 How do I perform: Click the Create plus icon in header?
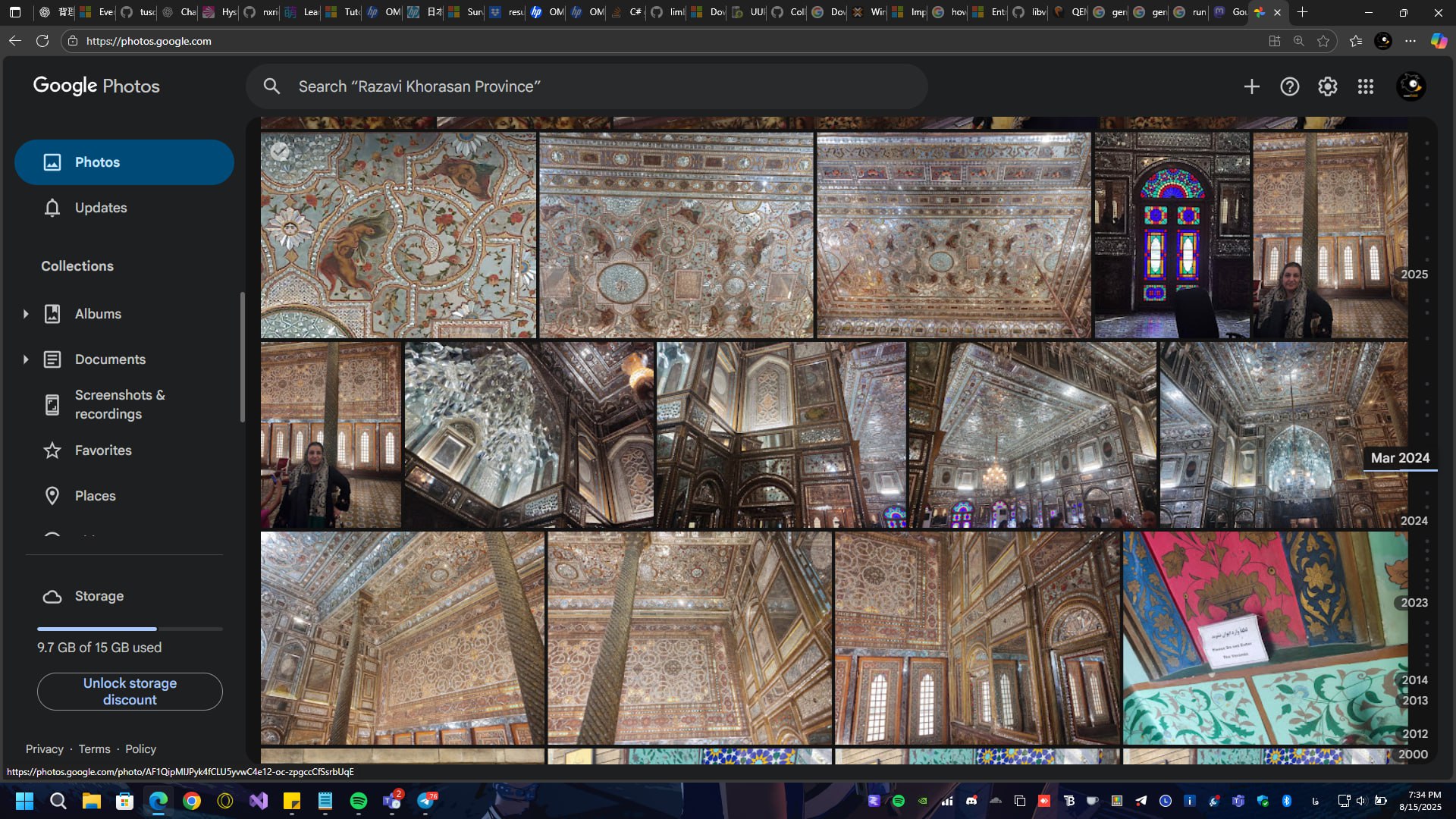[x=1251, y=86]
